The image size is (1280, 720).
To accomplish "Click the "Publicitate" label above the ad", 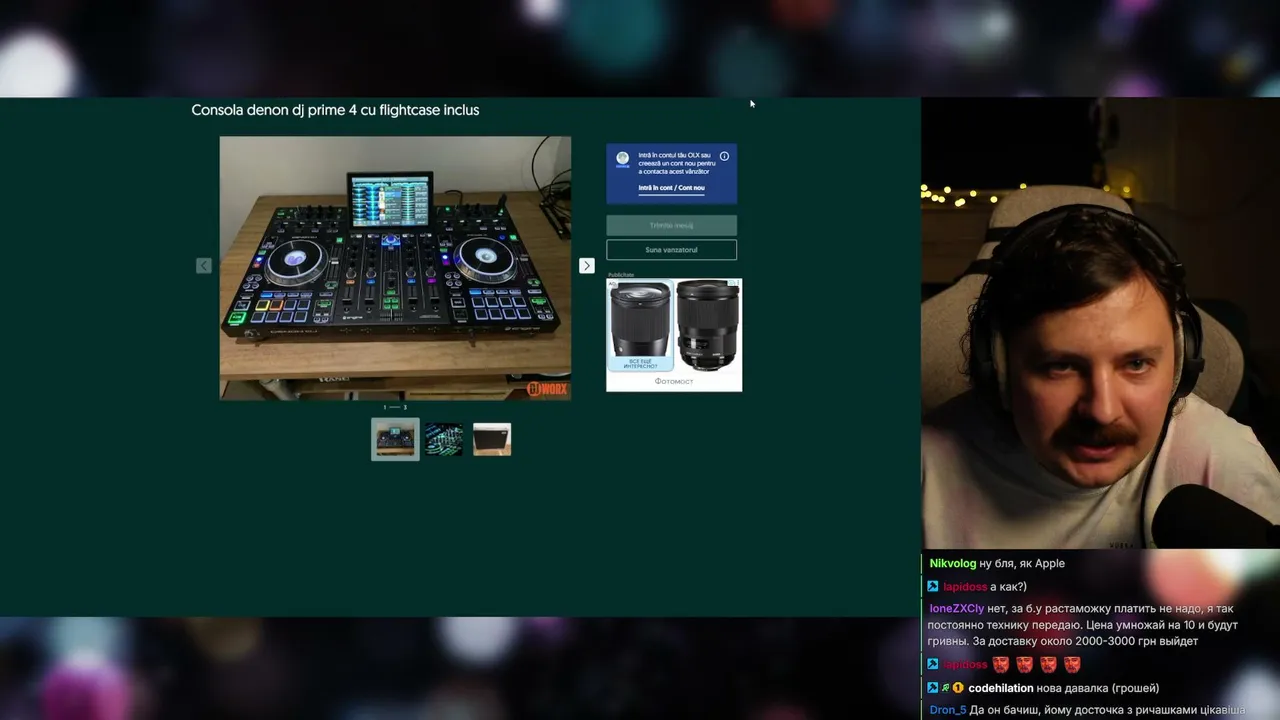I will [x=621, y=274].
